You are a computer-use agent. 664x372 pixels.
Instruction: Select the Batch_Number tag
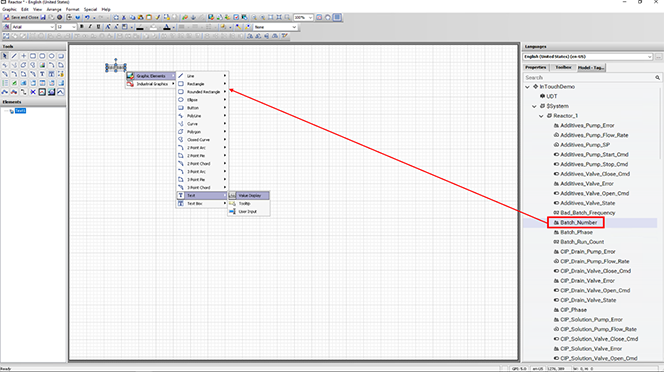click(x=578, y=222)
